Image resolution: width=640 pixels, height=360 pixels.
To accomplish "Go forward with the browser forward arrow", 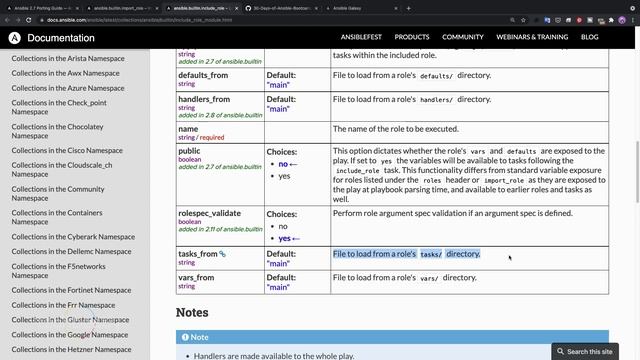I will tap(18, 20).
